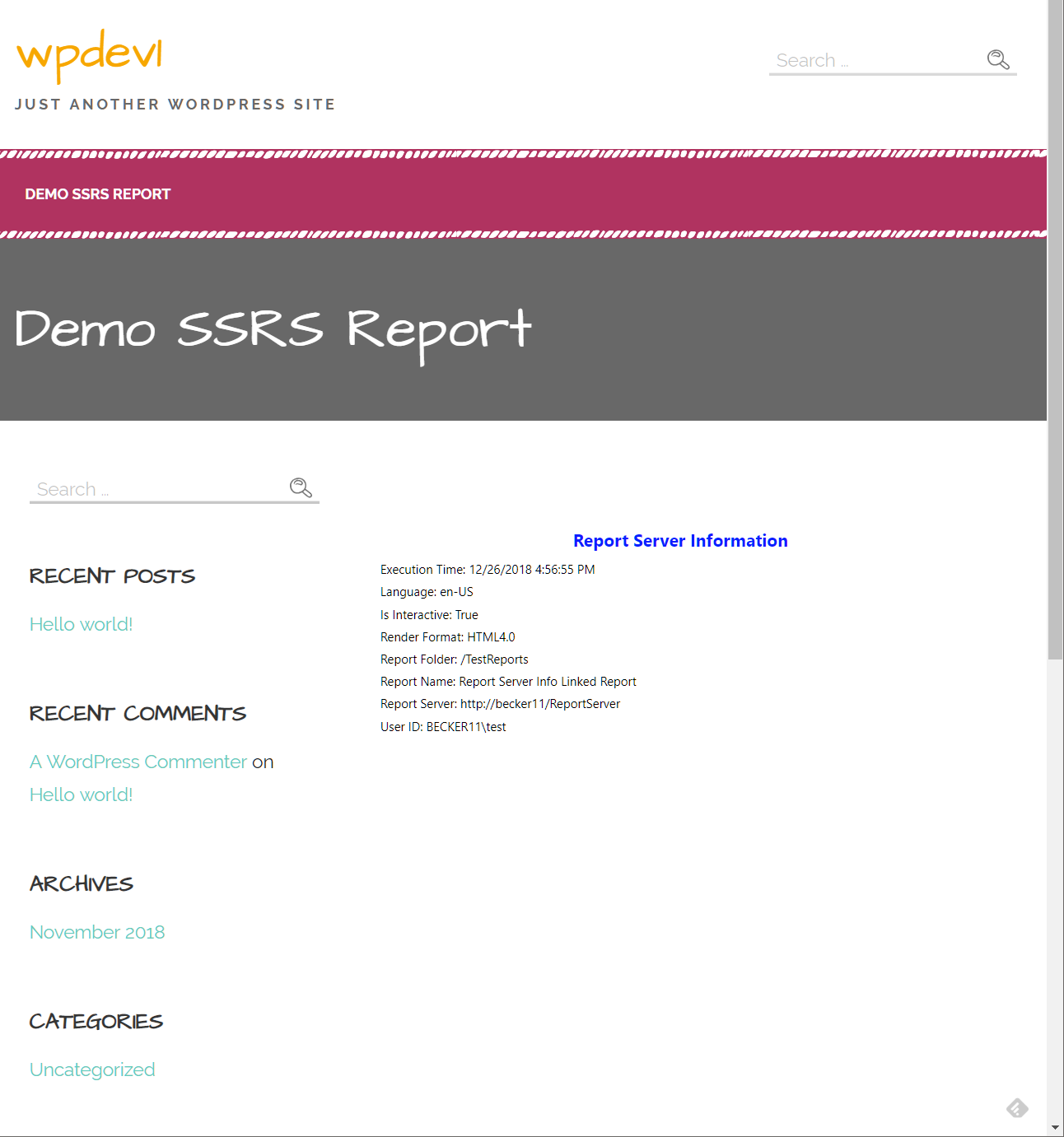
Task: Open Hello world! under Recent Comments
Action: click(81, 795)
